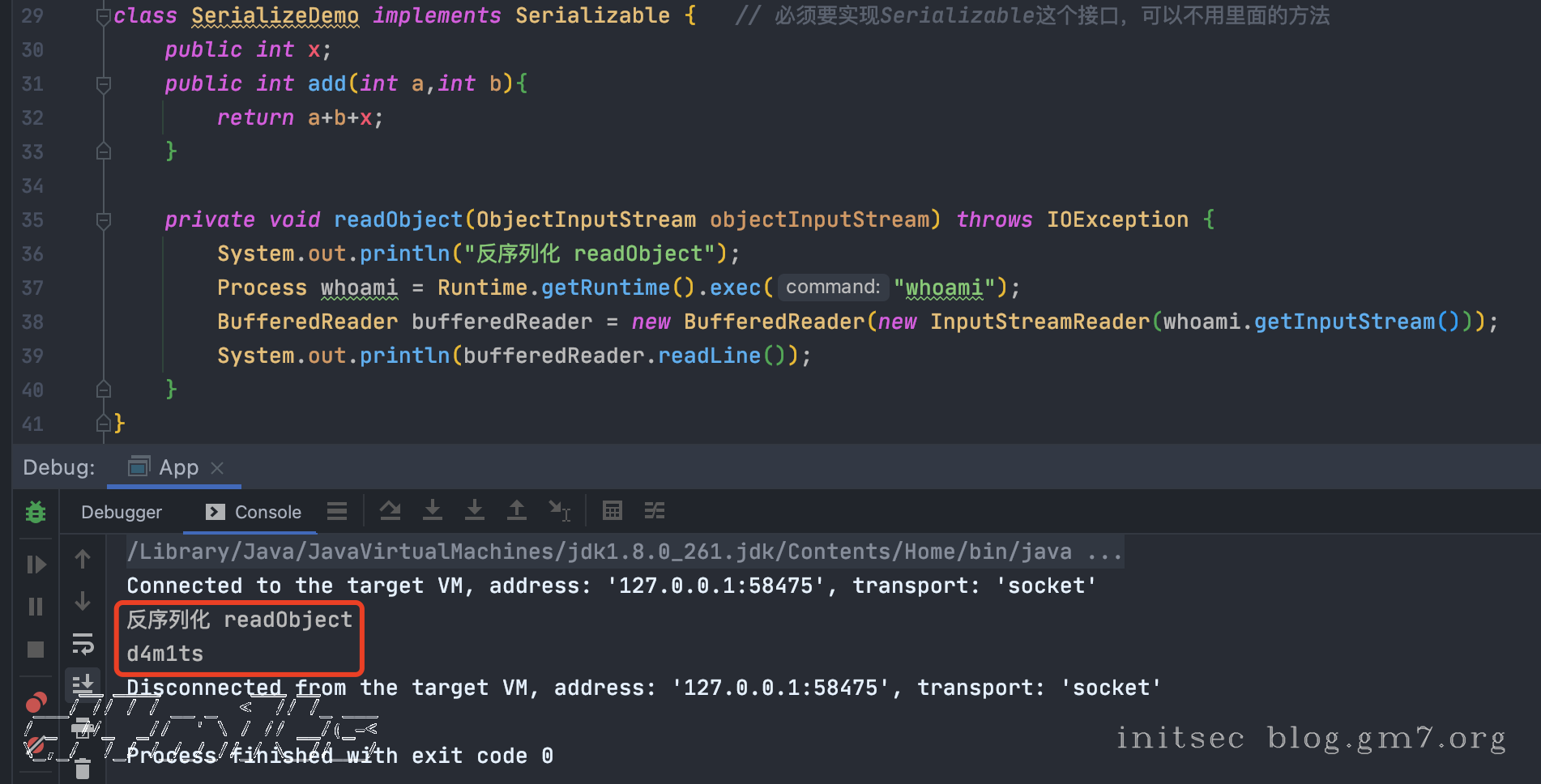Screen dimensions: 1541x784
Task: Toggle Mute Breakpoints
Action: [36, 745]
